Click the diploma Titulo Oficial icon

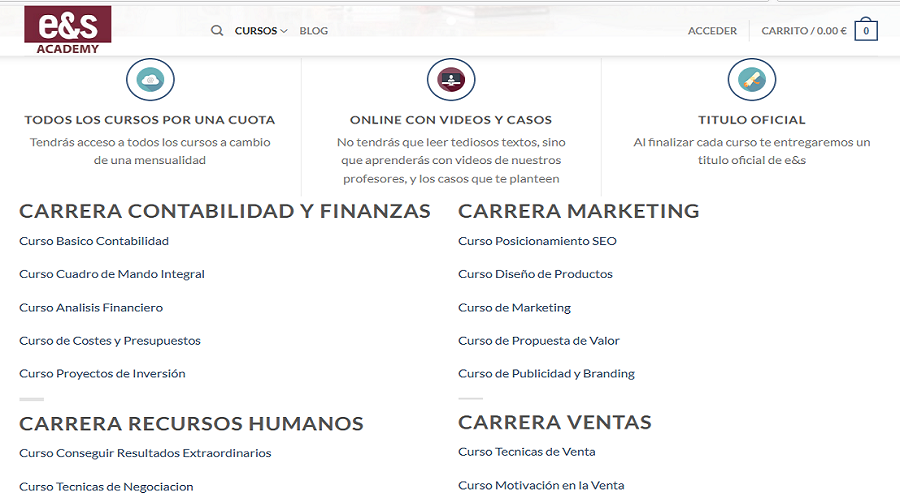pos(752,80)
